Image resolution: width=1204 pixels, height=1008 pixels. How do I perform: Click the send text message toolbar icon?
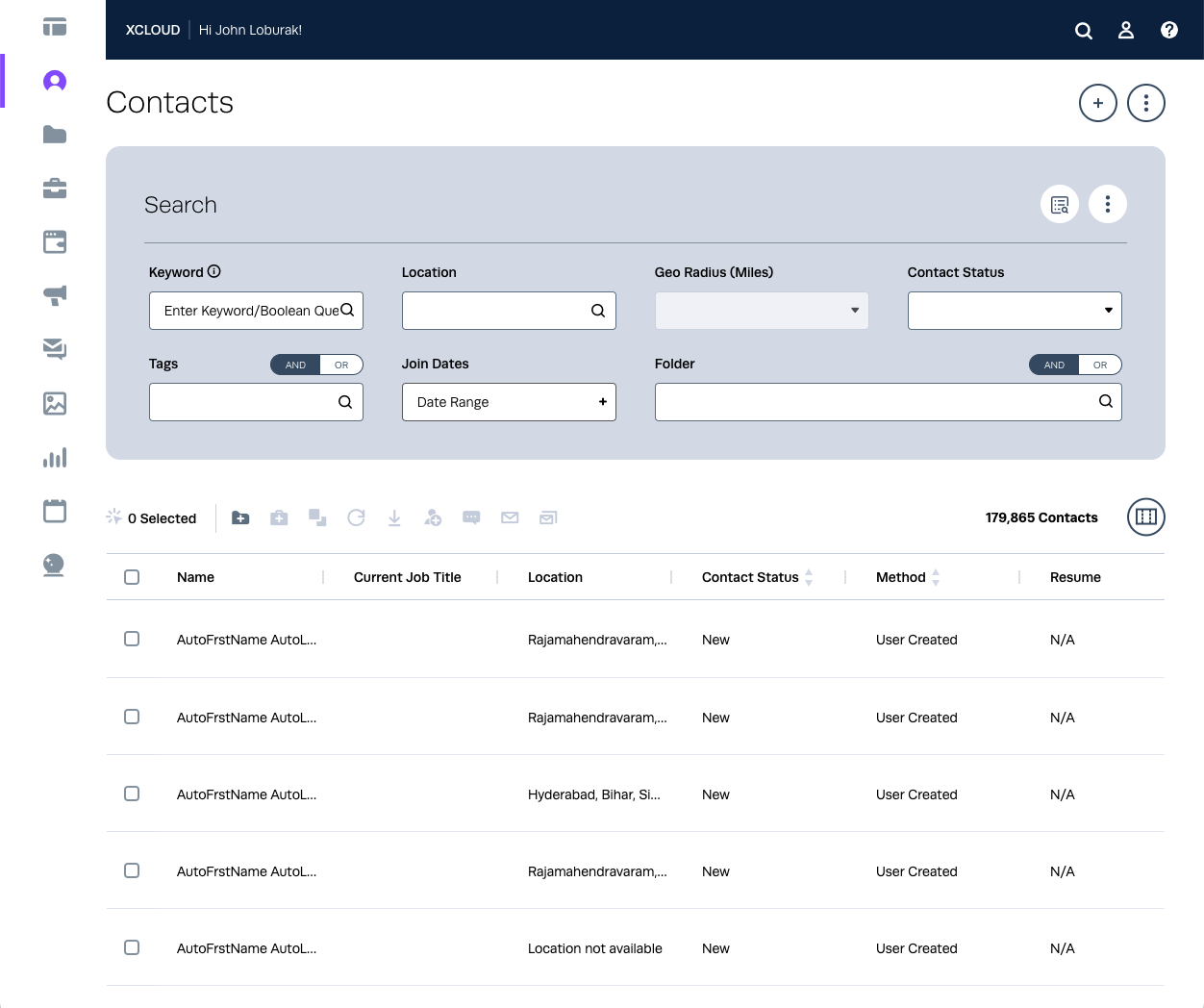471,517
